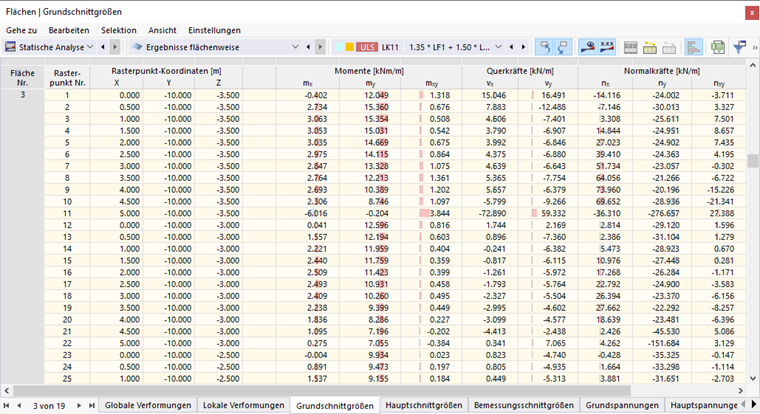Screen dimensions: 760x414
Task: Open the Globale Verformungen tab
Action: tap(148, 405)
